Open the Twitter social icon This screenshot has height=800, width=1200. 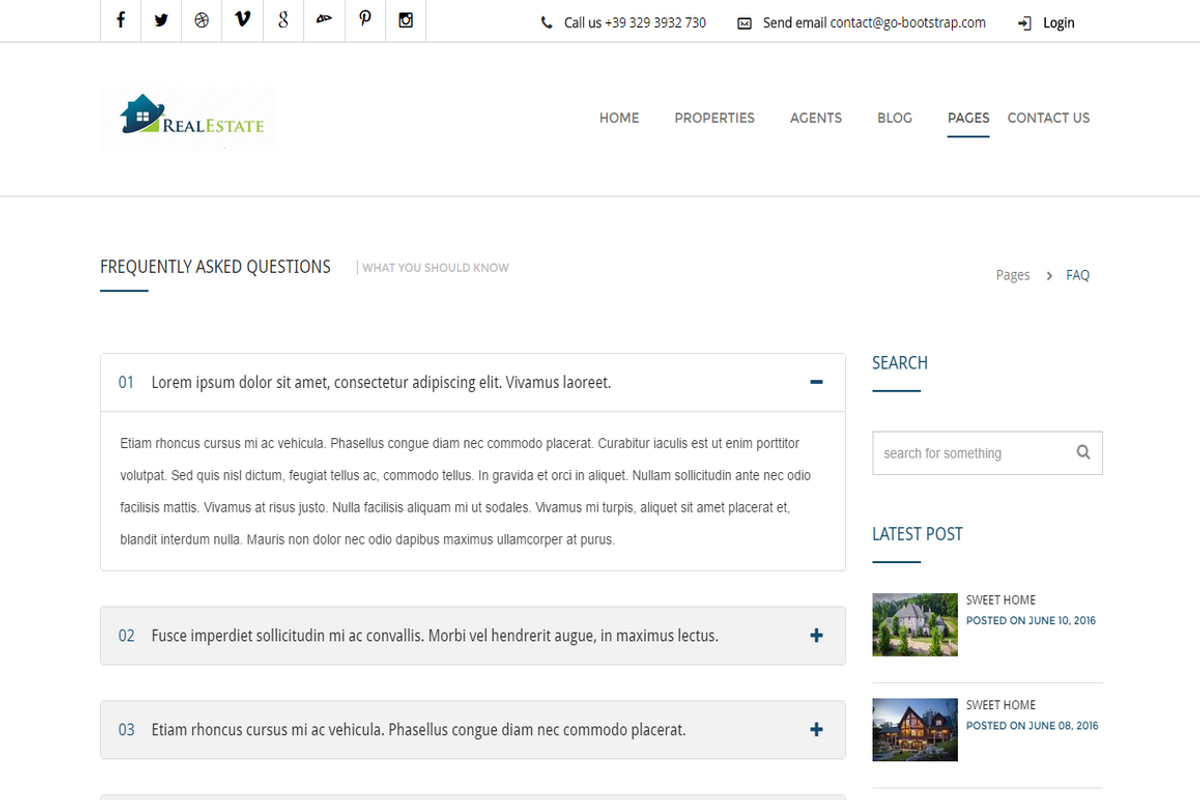(161, 20)
